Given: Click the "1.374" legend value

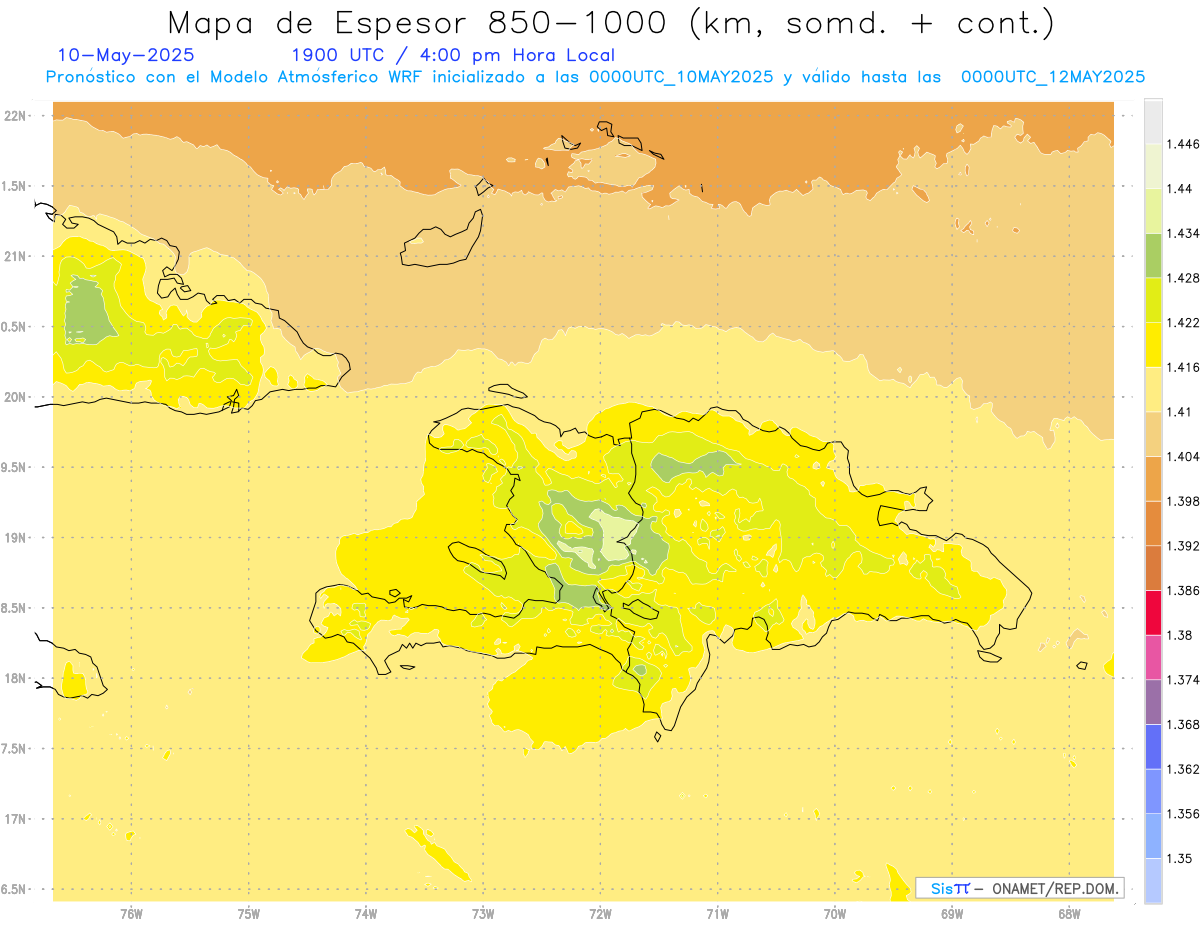Looking at the screenshot, I should tap(1183, 680).
